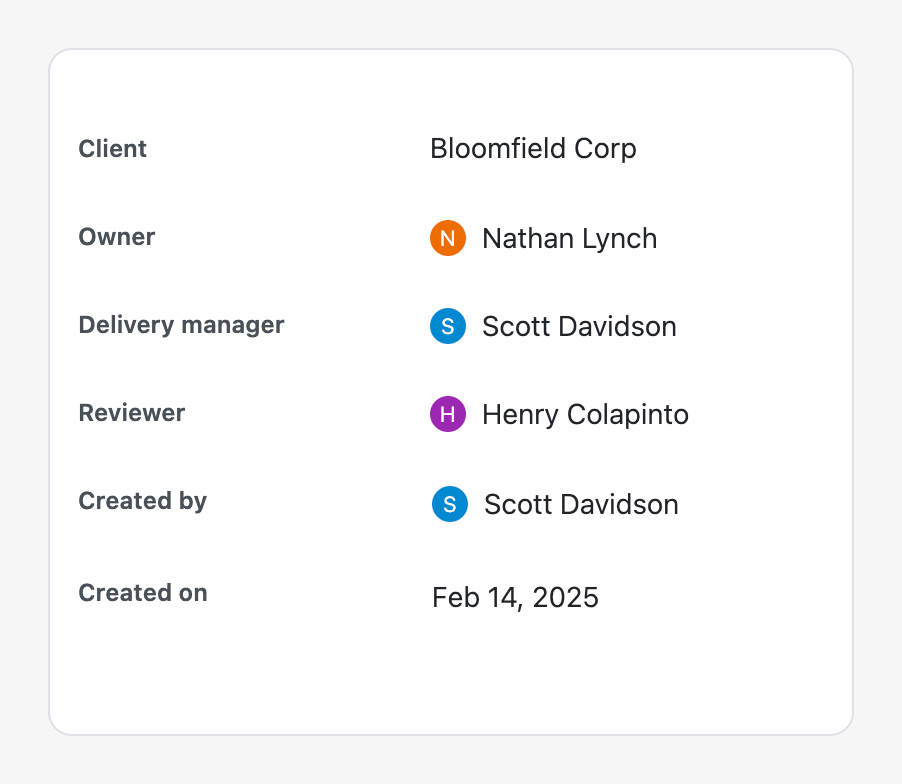902x784 pixels.
Task: Click Nathan Lynch's orange N avatar
Action: (448, 238)
